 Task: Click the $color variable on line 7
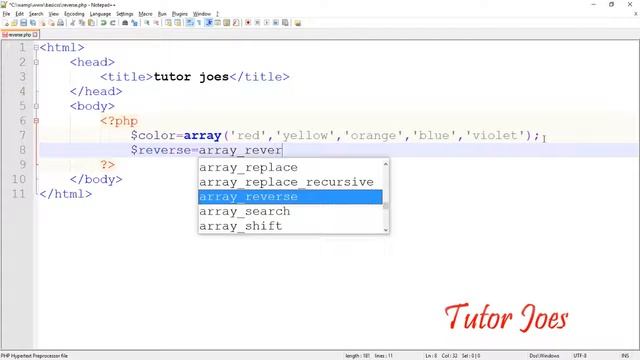153,135
